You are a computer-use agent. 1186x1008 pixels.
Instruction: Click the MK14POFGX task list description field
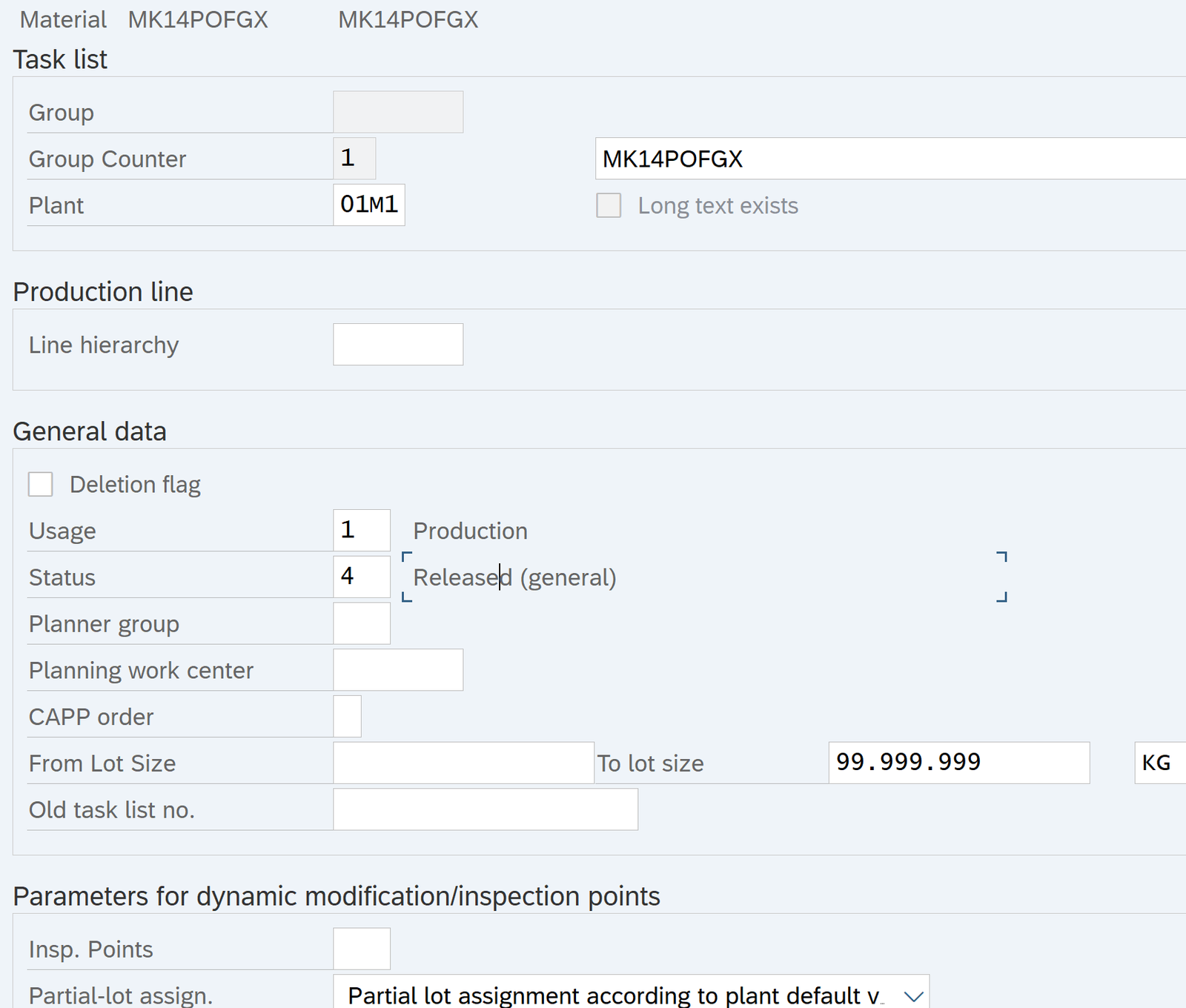889,159
